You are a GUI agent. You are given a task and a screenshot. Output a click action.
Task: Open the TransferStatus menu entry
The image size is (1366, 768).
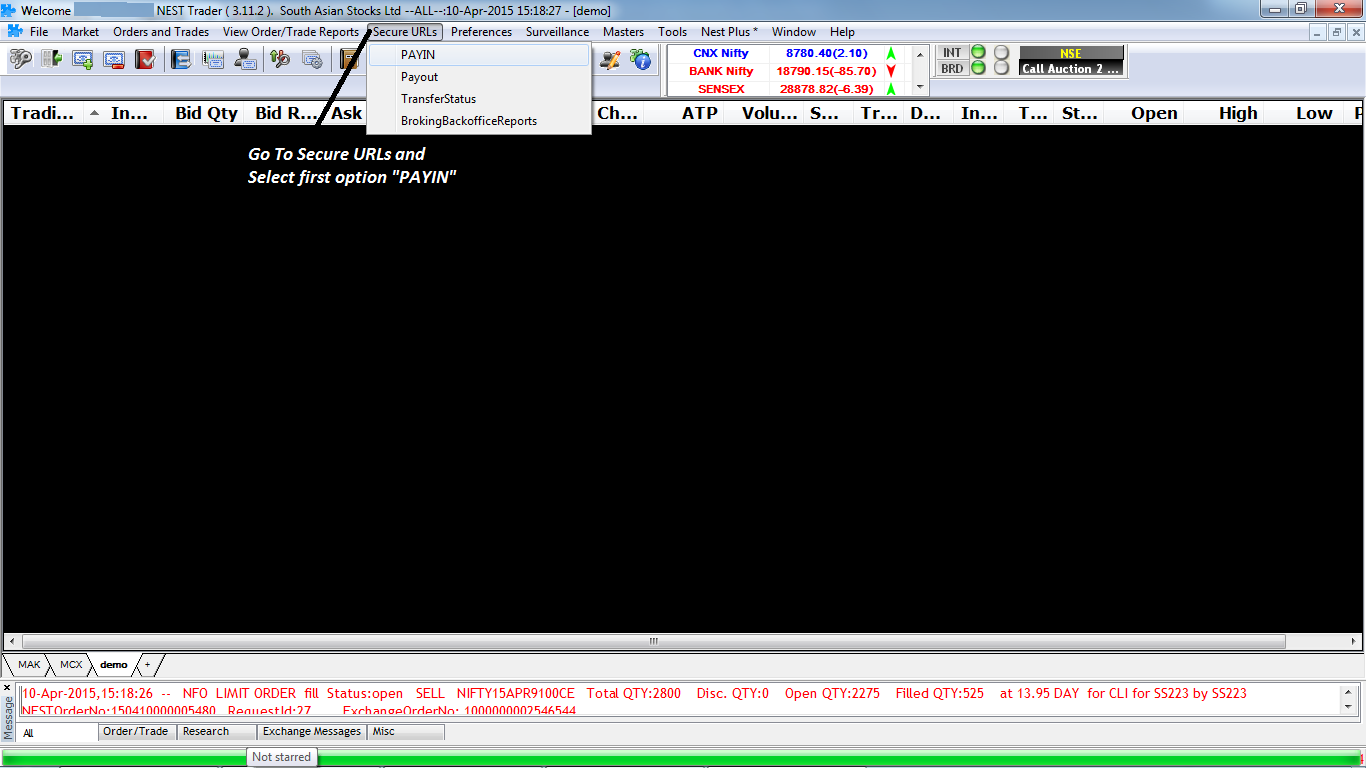pyautogui.click(x=479, y=99)
